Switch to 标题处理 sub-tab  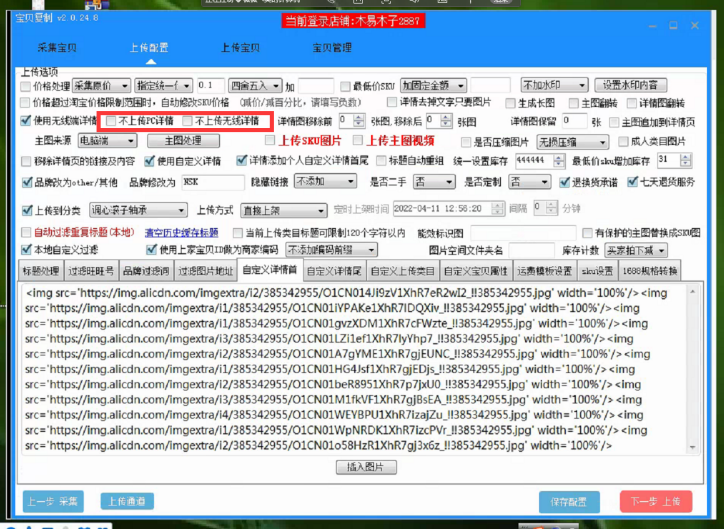[41, 271]
